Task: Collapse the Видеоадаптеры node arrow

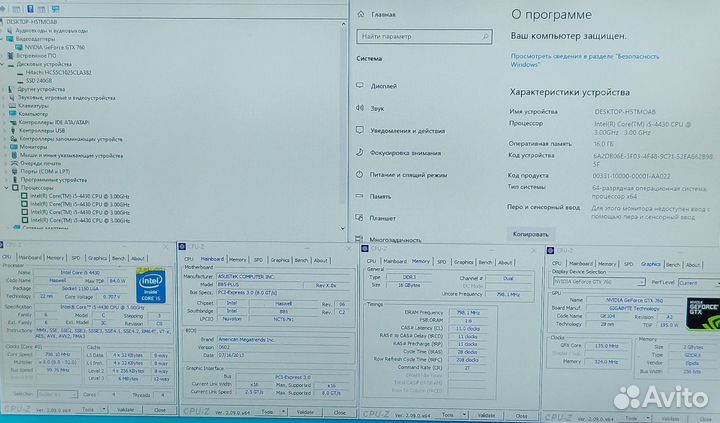Action: click(2, 39)
